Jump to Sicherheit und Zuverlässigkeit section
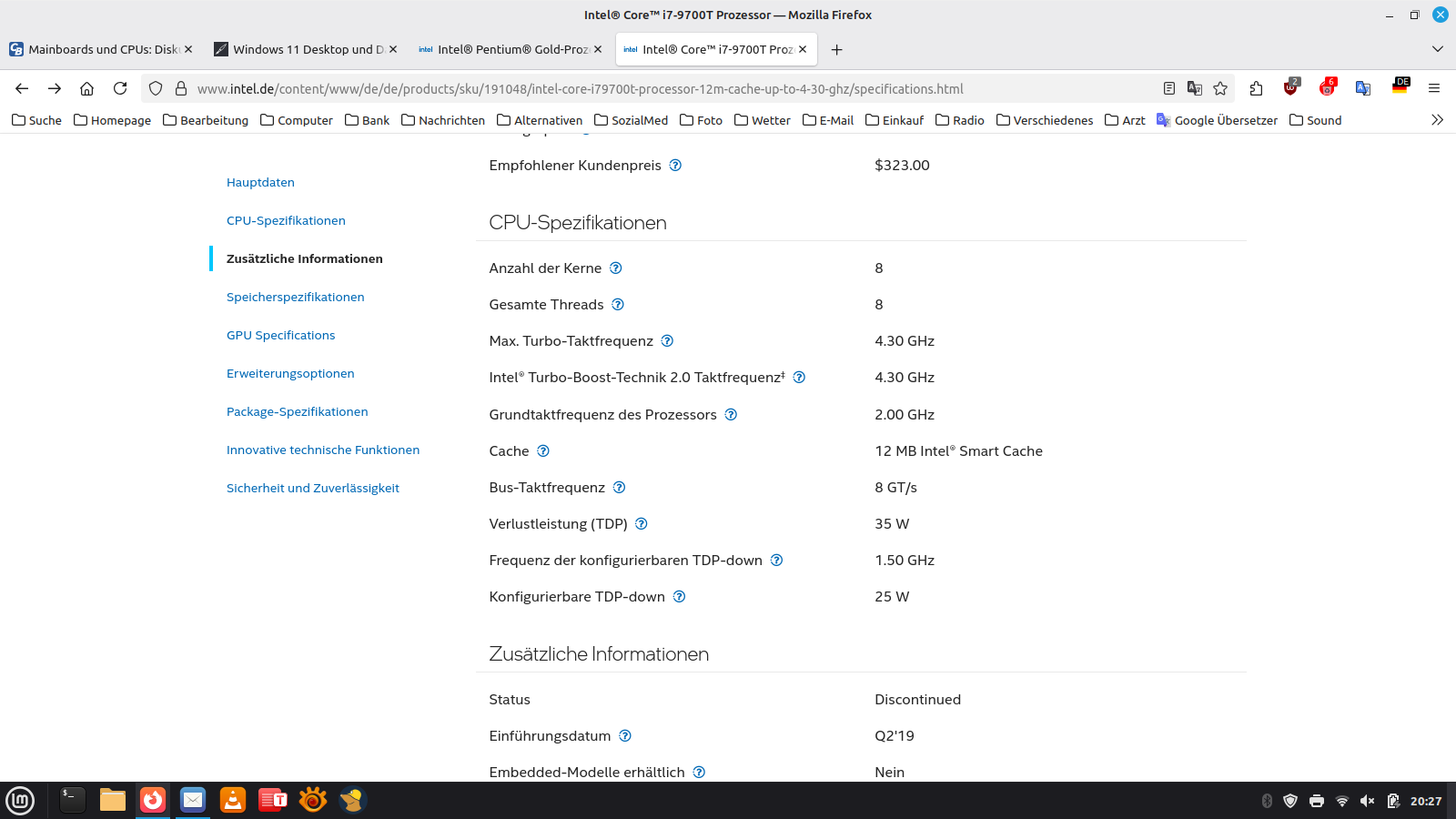Screen dimensions: 1456x819 [312, 488]
